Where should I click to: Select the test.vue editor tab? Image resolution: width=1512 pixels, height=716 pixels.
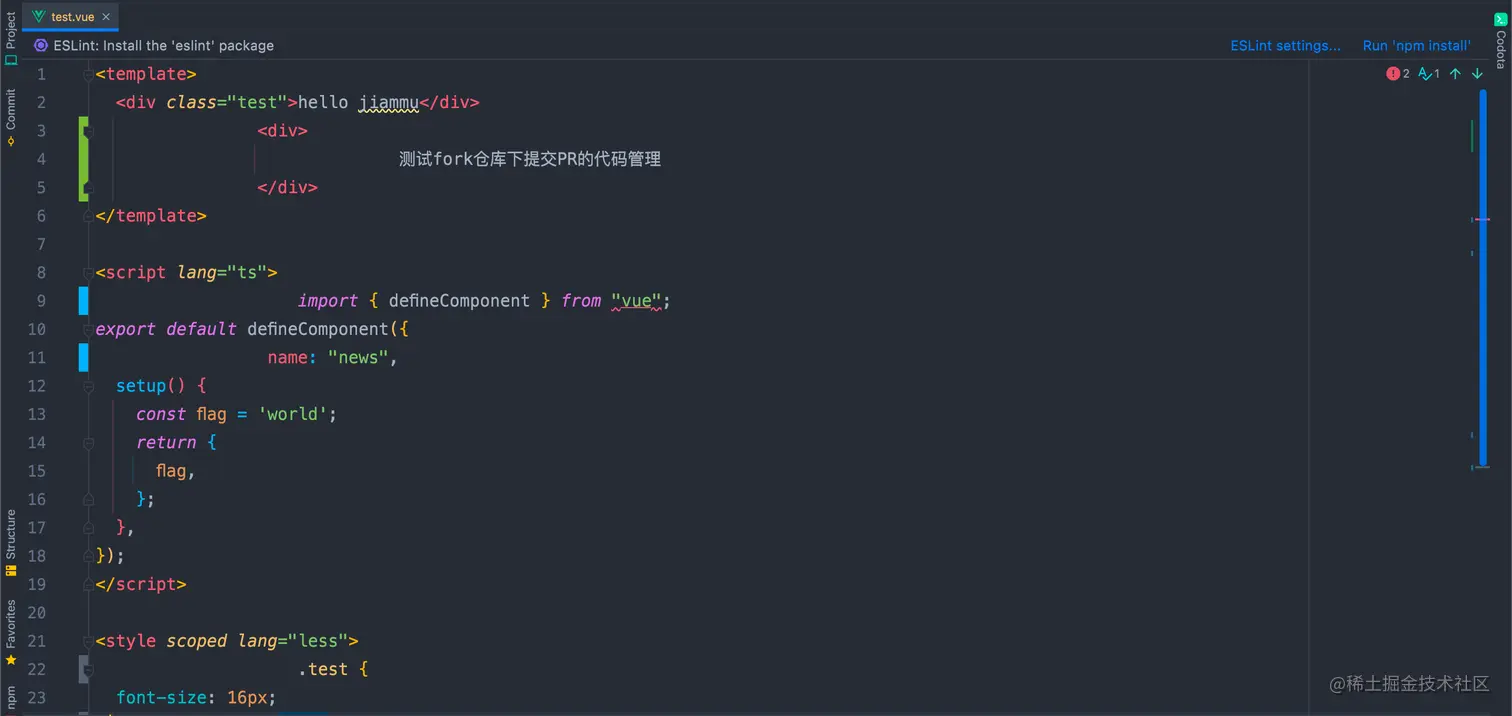click(71, 17)
